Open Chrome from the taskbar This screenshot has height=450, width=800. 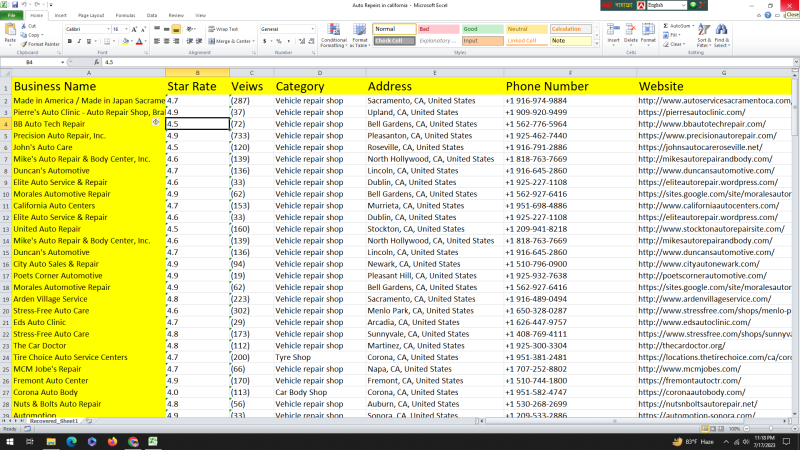coord(133,441)
